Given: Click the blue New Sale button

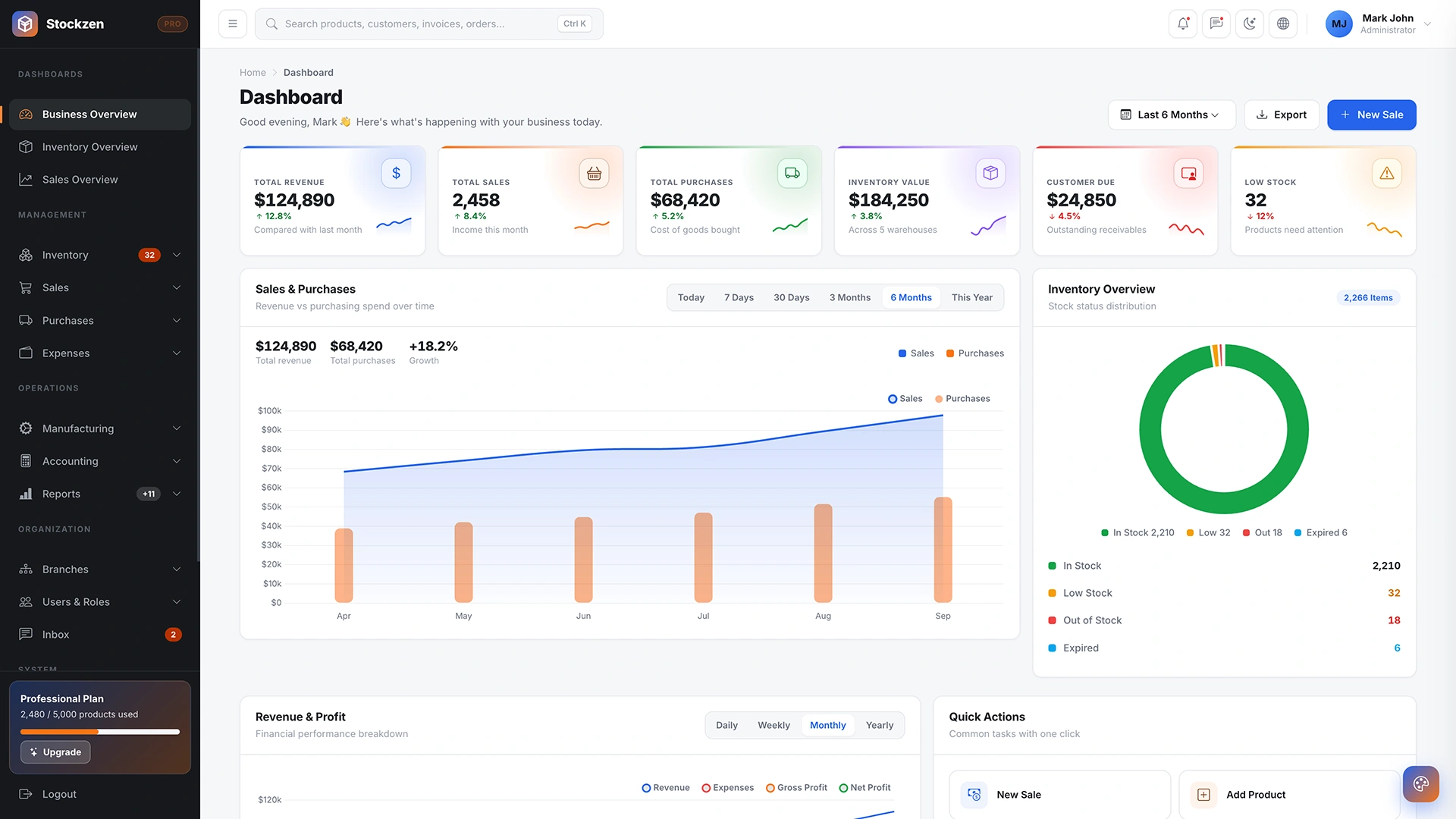Looking at the screenshot, I should click(1372, 115).
